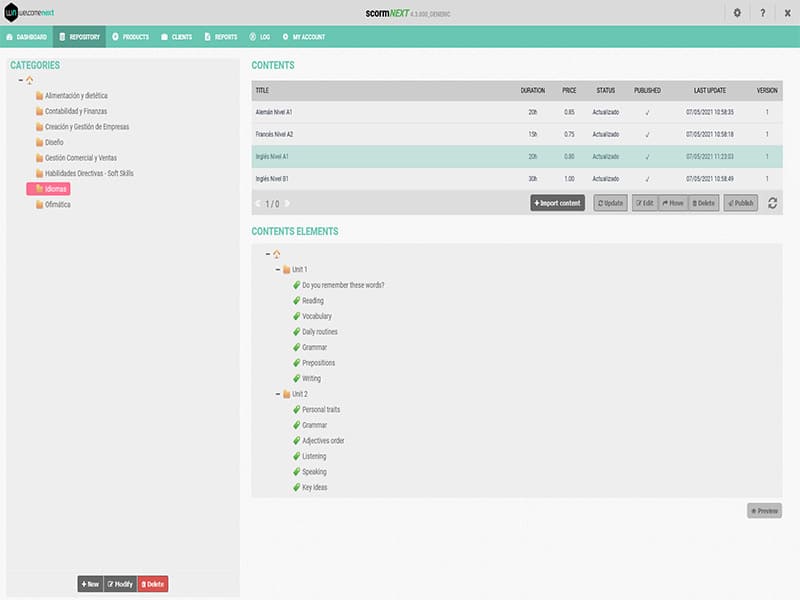
Task: Collapse the Categories root node
Action: coord(20,80)
